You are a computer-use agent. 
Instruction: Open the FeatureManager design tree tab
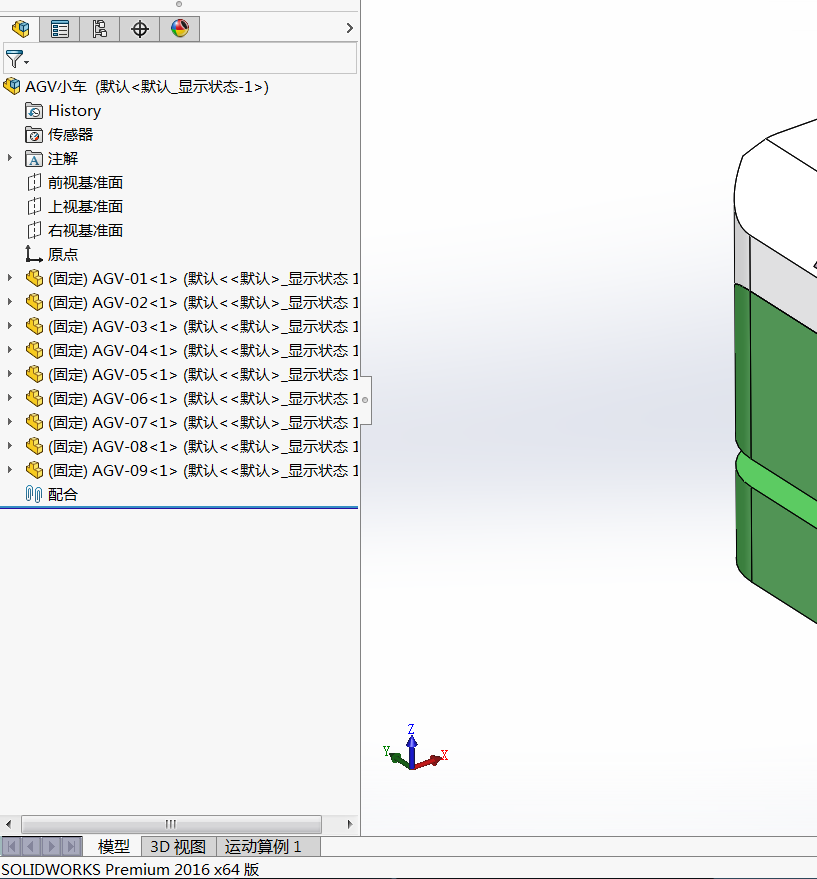click(20, 29)
